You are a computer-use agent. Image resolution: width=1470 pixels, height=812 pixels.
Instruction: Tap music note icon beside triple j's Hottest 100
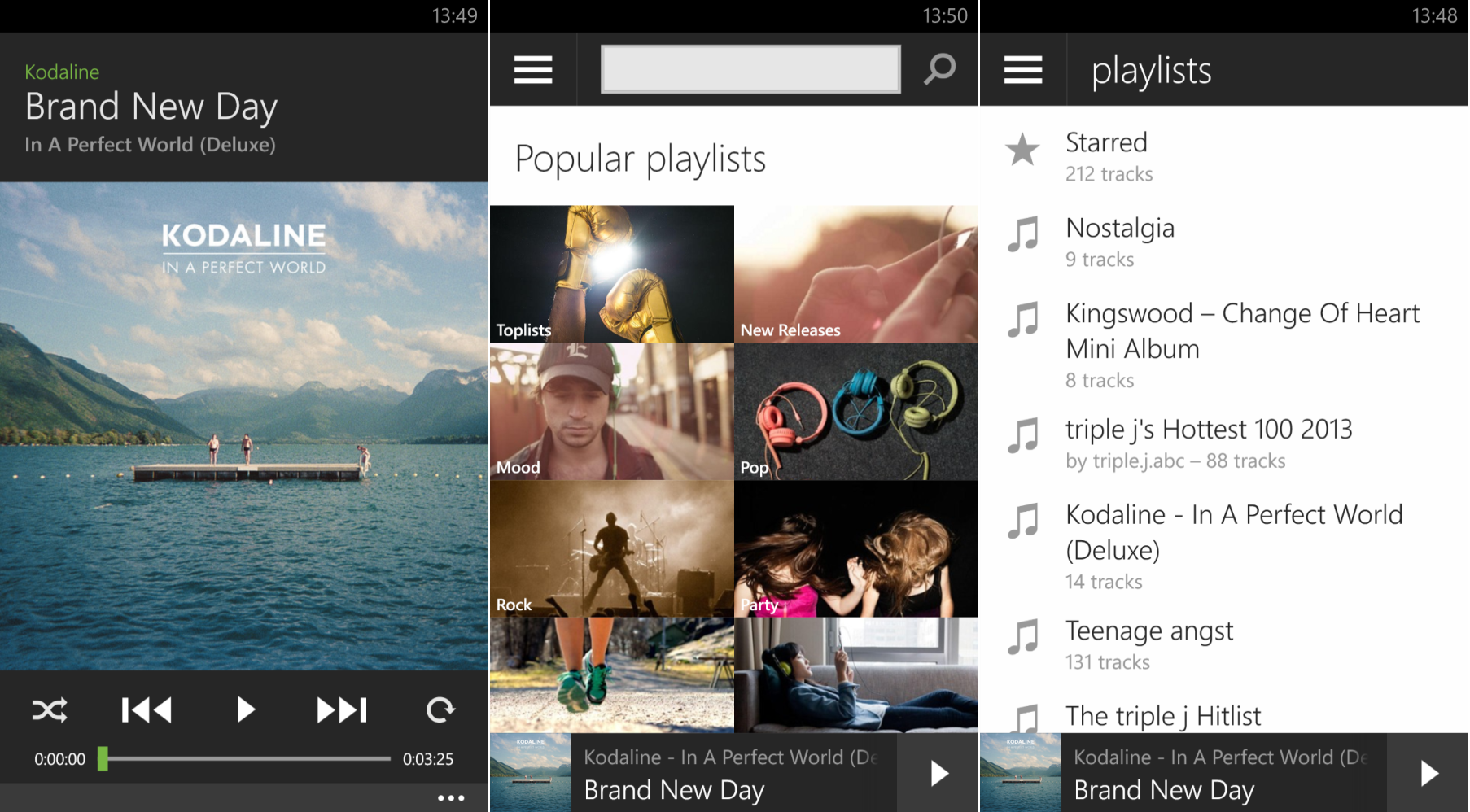(1023, 435)
